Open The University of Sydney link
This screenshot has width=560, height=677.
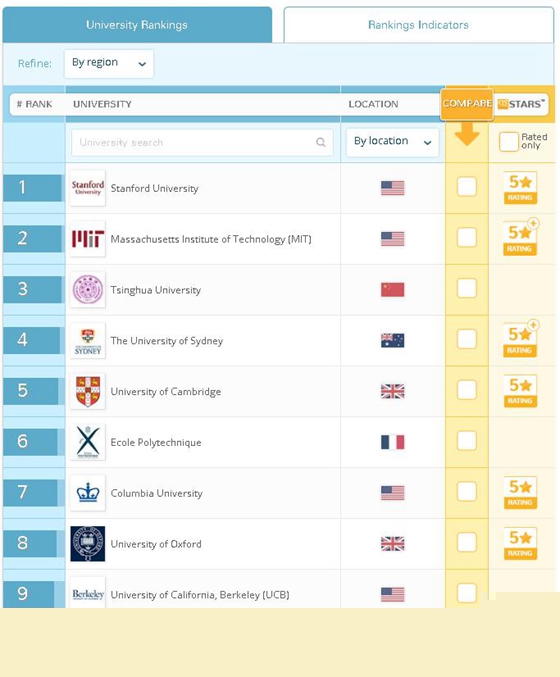[x=167, y=341]
